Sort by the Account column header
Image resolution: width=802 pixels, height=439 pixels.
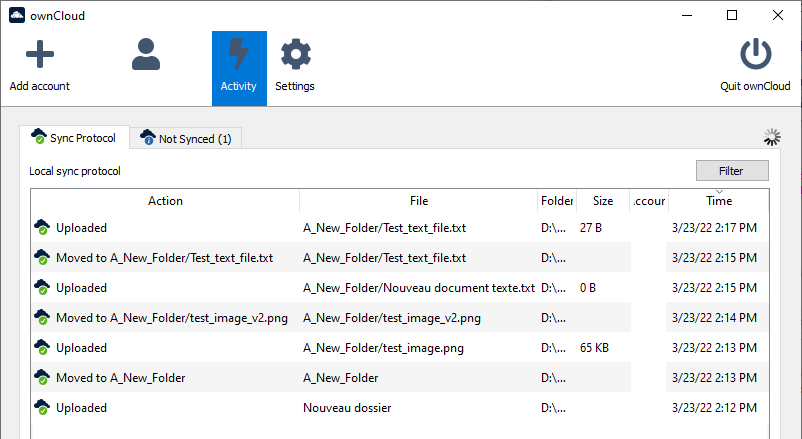[649, 201]
